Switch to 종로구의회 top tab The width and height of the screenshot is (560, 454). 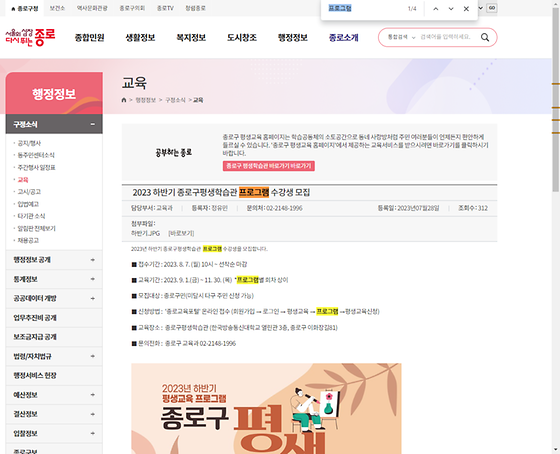pyautogui.click(x=132, y=8)
